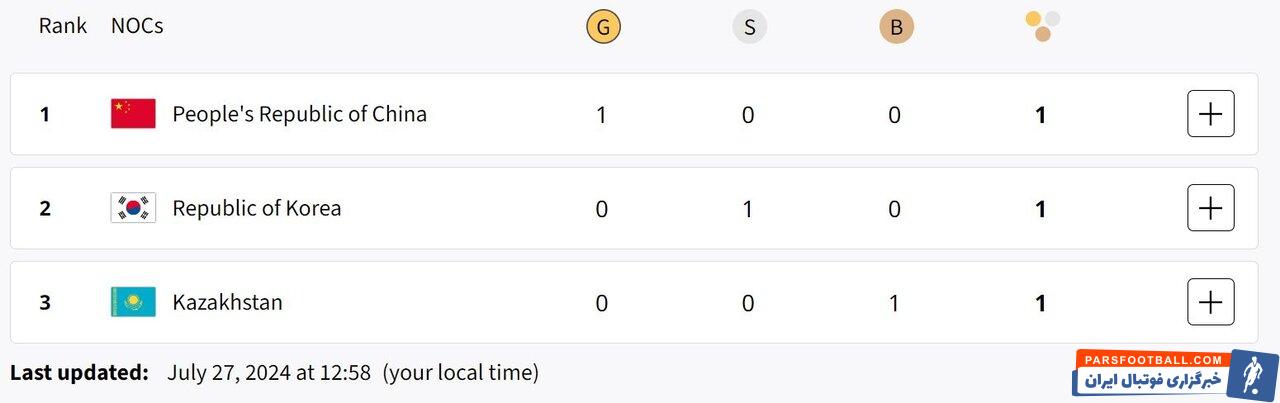This screenshot has width=1280, height=403.
Task: Select the Kazakhstan country name
Action: (227, 302)
